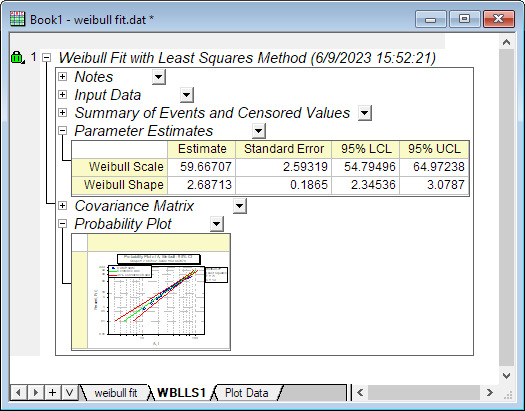Image resolution: width=525 pixels, height=411 pixels.
Task: Click the Parameter Estimates label
Action: [144, 131]
